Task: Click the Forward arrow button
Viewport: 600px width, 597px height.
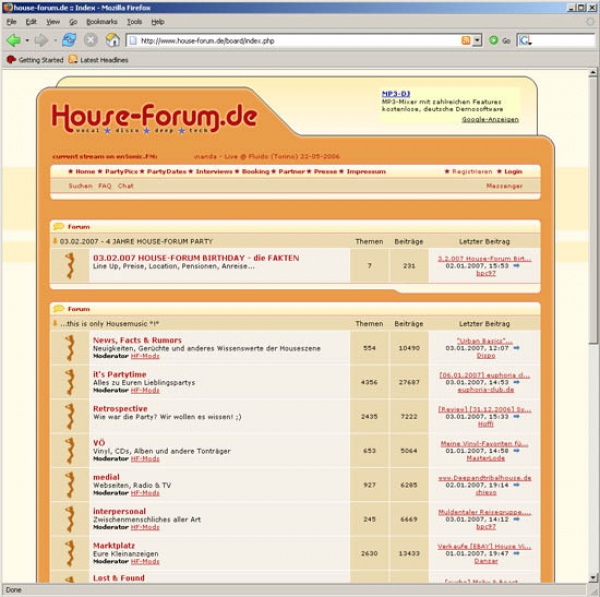Action: point(41,40)
